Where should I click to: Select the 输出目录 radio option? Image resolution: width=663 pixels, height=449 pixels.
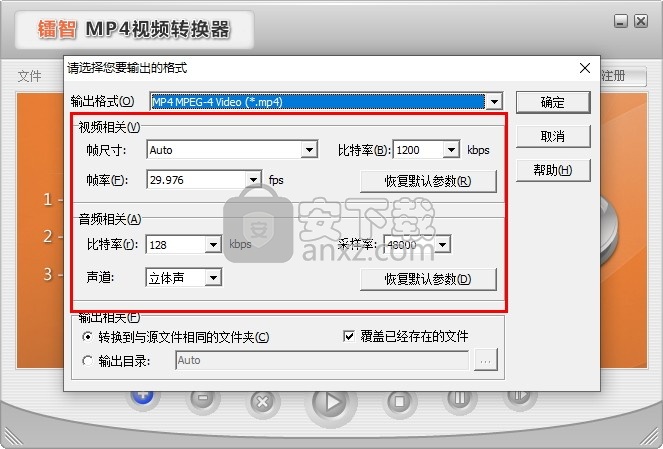click(x=116, y=361)
